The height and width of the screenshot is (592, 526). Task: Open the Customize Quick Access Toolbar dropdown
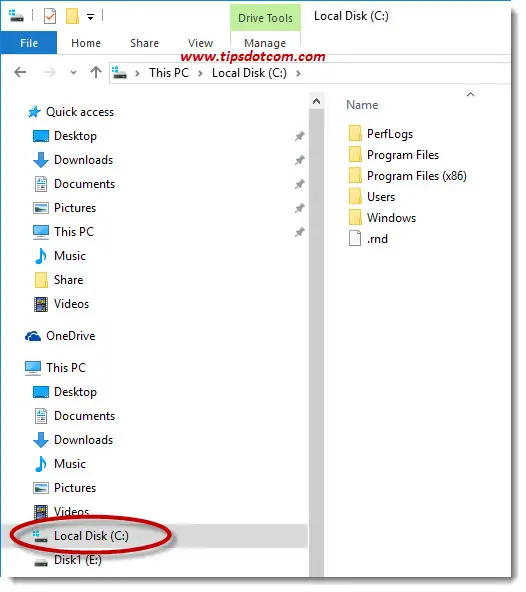(91, 17)
